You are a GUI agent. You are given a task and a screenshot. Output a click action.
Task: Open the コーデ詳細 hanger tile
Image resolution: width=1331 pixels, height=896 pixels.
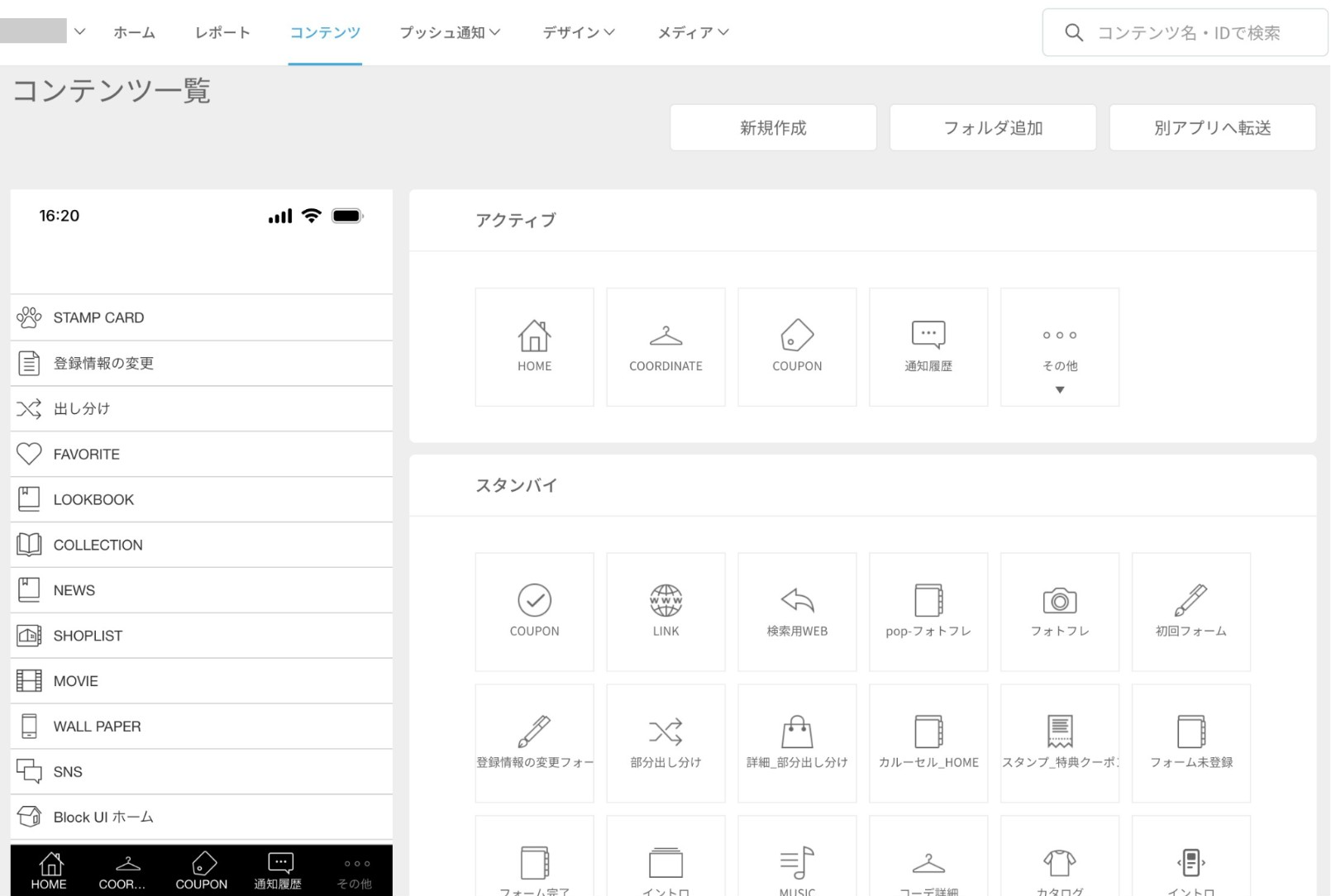coord(928,856)
